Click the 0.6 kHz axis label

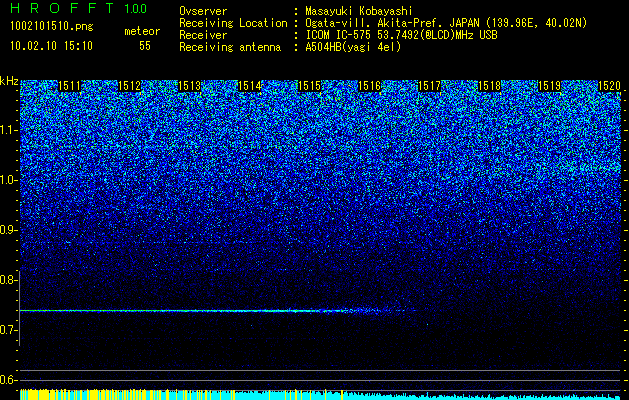point(9,380)
